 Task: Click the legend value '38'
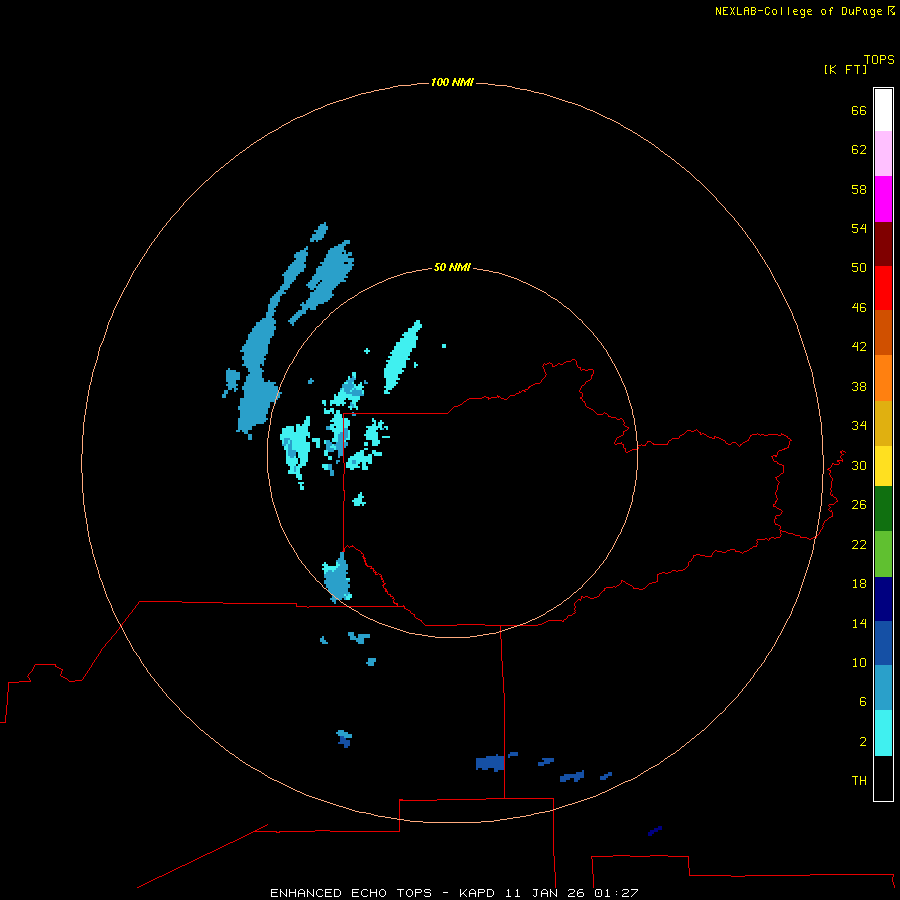(x=859, y=387)
